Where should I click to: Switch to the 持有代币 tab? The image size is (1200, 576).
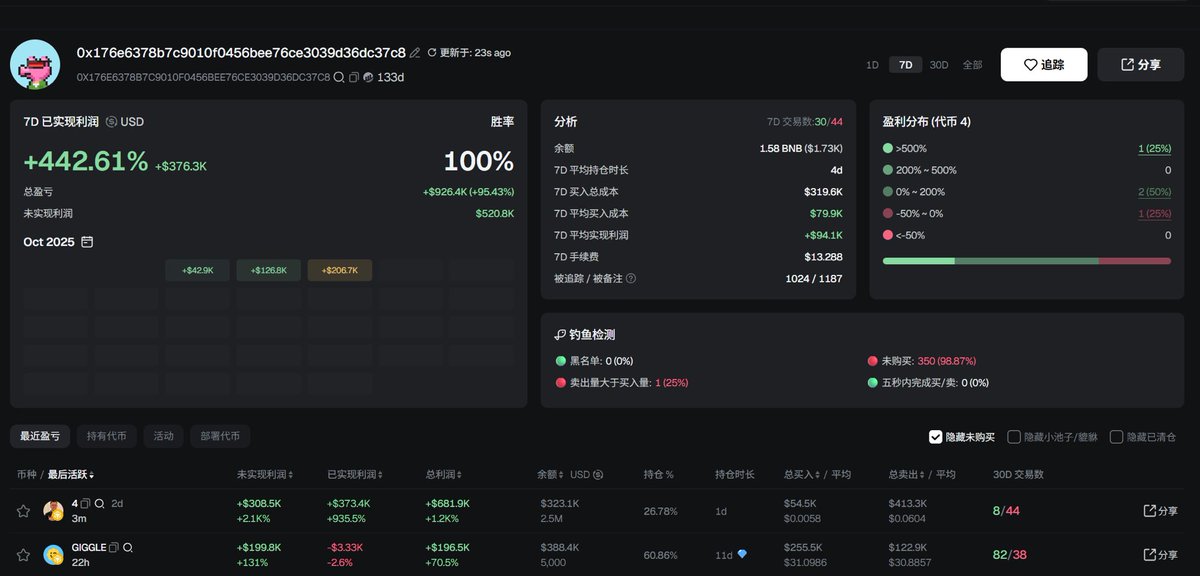pos(107,436)
